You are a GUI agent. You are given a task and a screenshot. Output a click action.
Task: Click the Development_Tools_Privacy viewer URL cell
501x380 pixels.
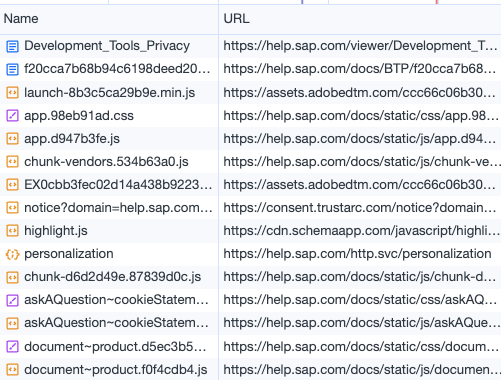360,46
